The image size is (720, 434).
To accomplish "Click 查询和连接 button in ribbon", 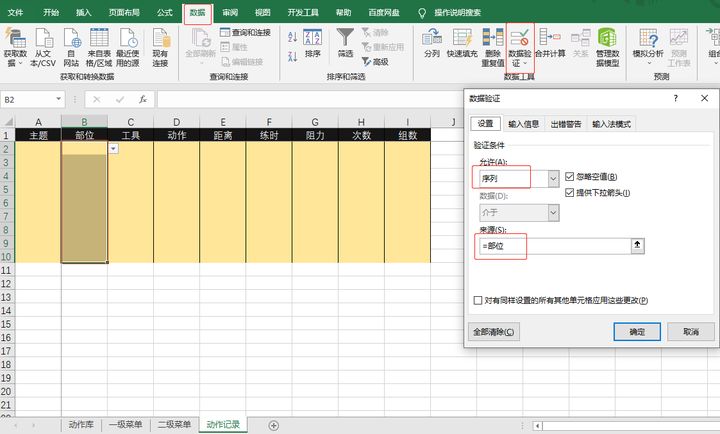I will coord(246,32).
